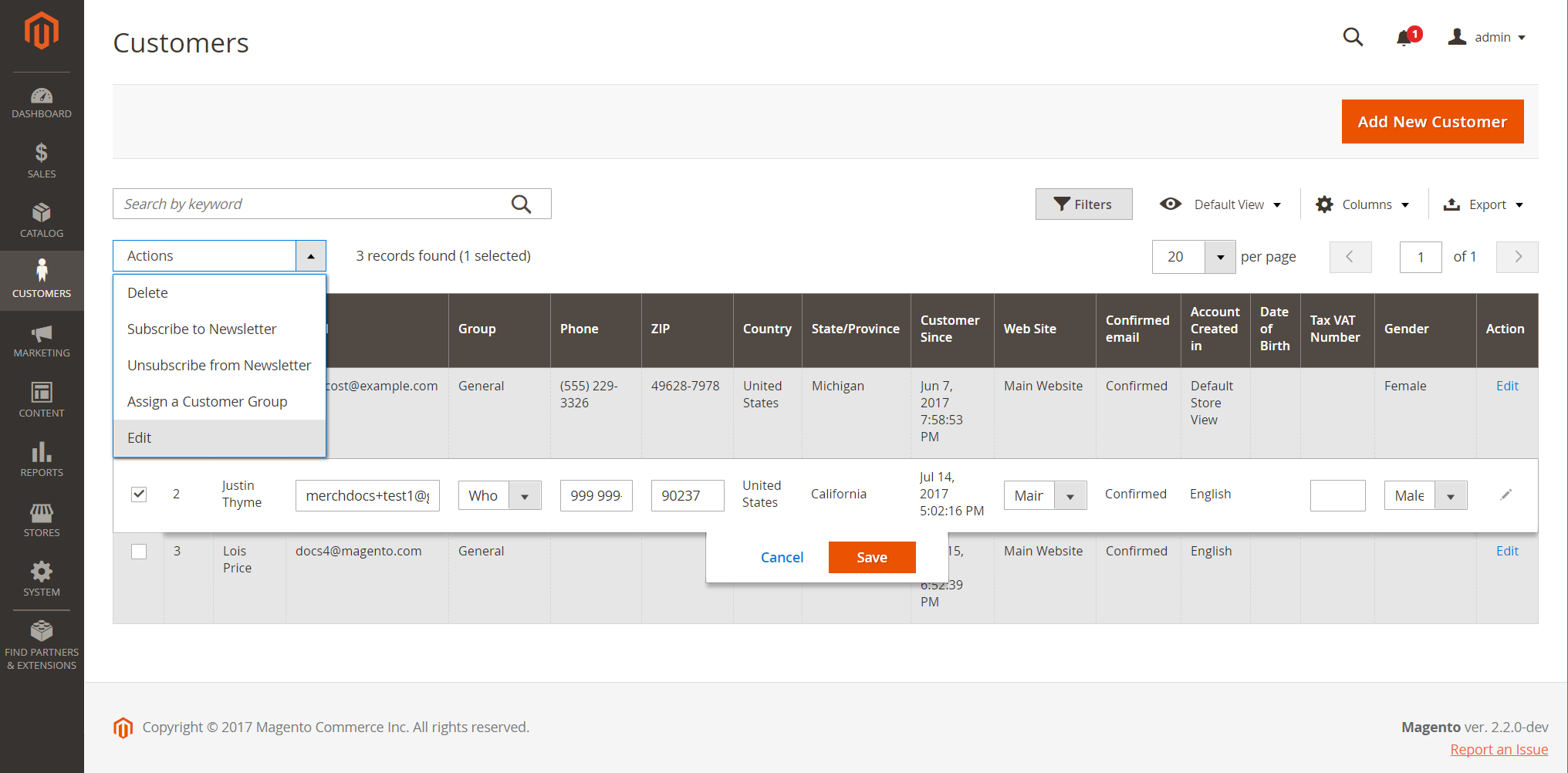Screen dimensions: 1568x773
Task: Open the System menu
Action: (x=42, y=579)
